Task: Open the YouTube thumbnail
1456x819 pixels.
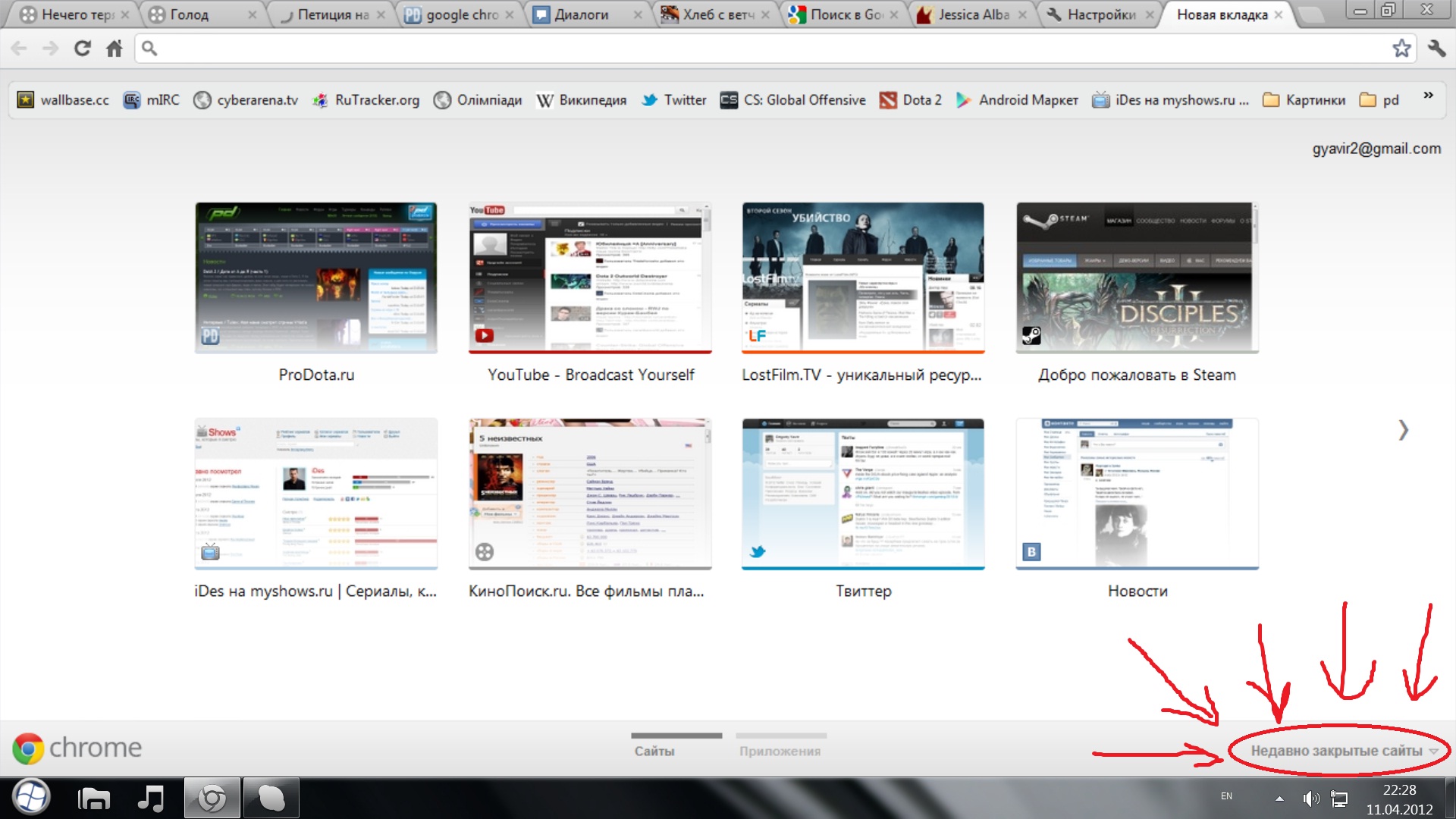Action: pyautogui.click(x=590, y=278)
